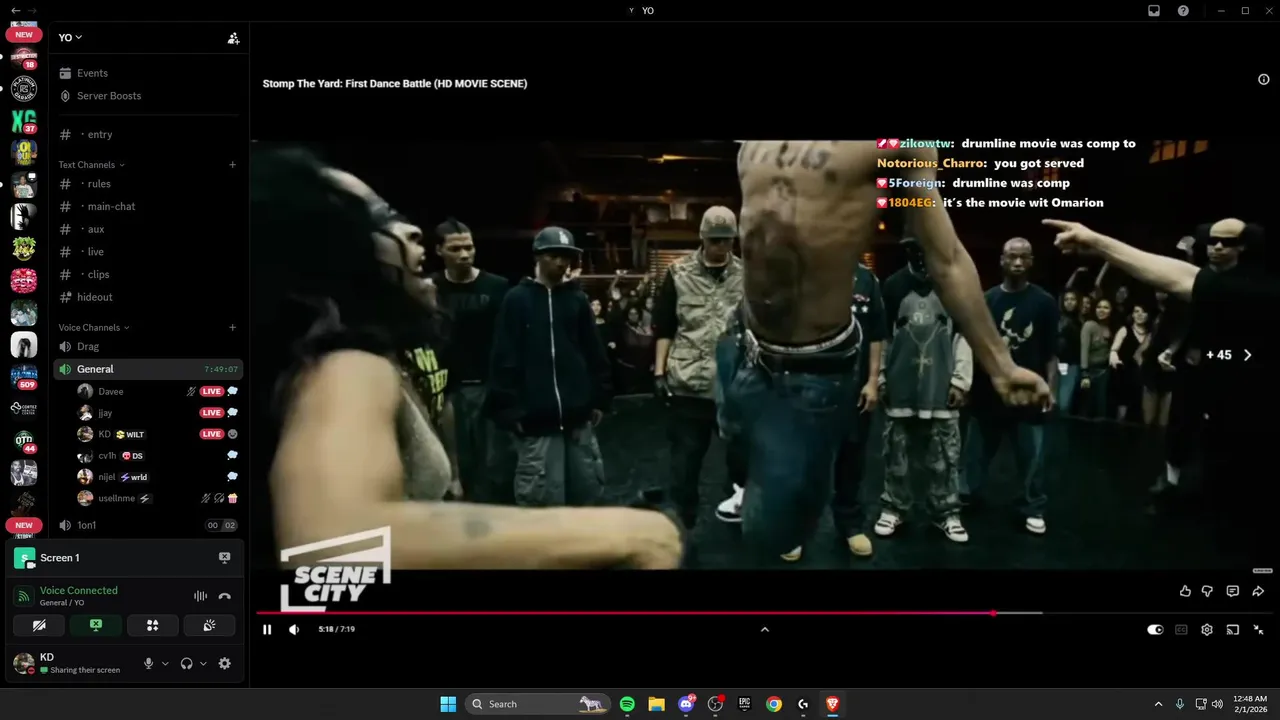The image size is (1280, 720).
Task: Turn on camera in the voice panel
Action: coord(39,625)
